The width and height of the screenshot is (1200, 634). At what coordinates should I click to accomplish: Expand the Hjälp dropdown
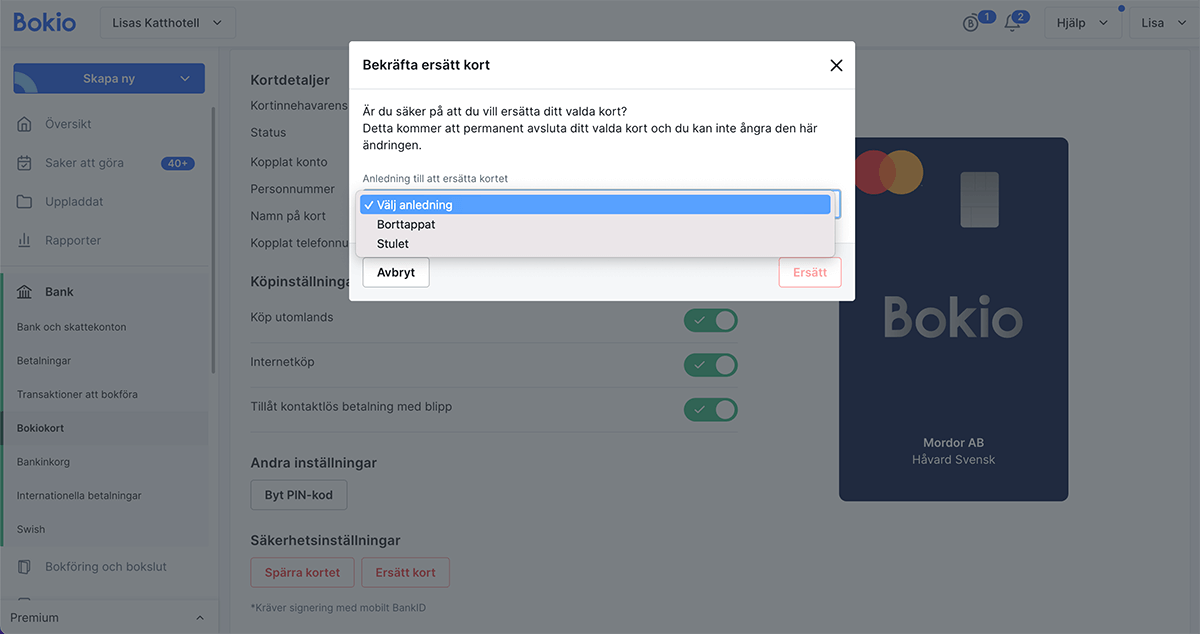tap(1082, 23)
